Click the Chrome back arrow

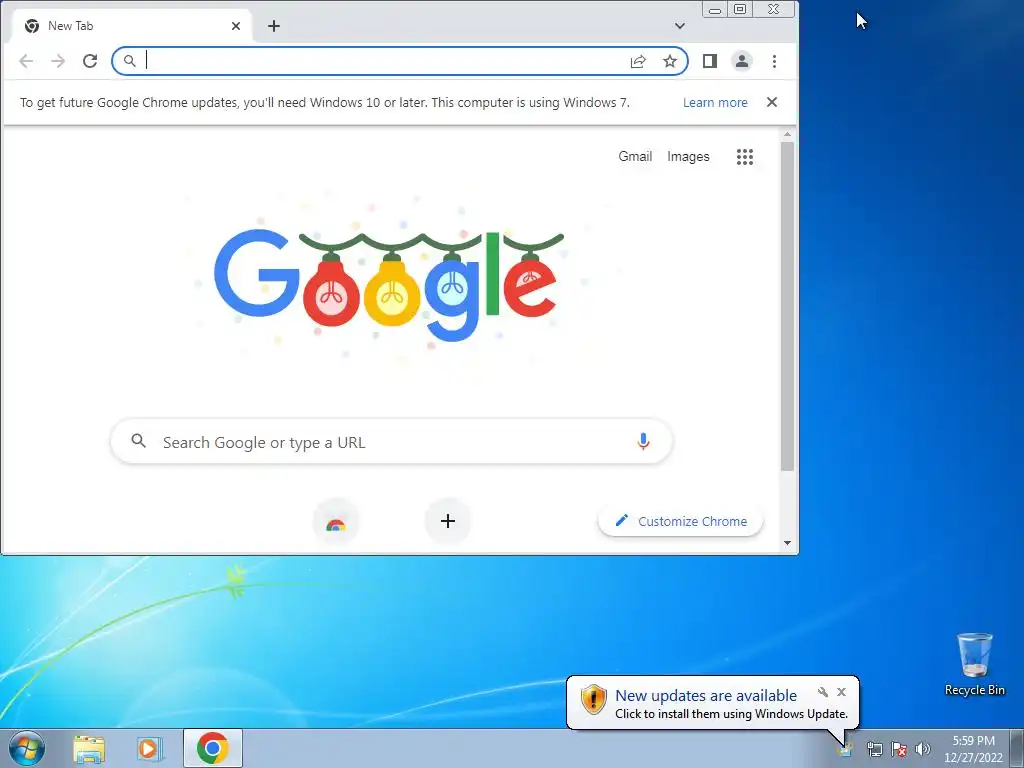tap(26, 61)
